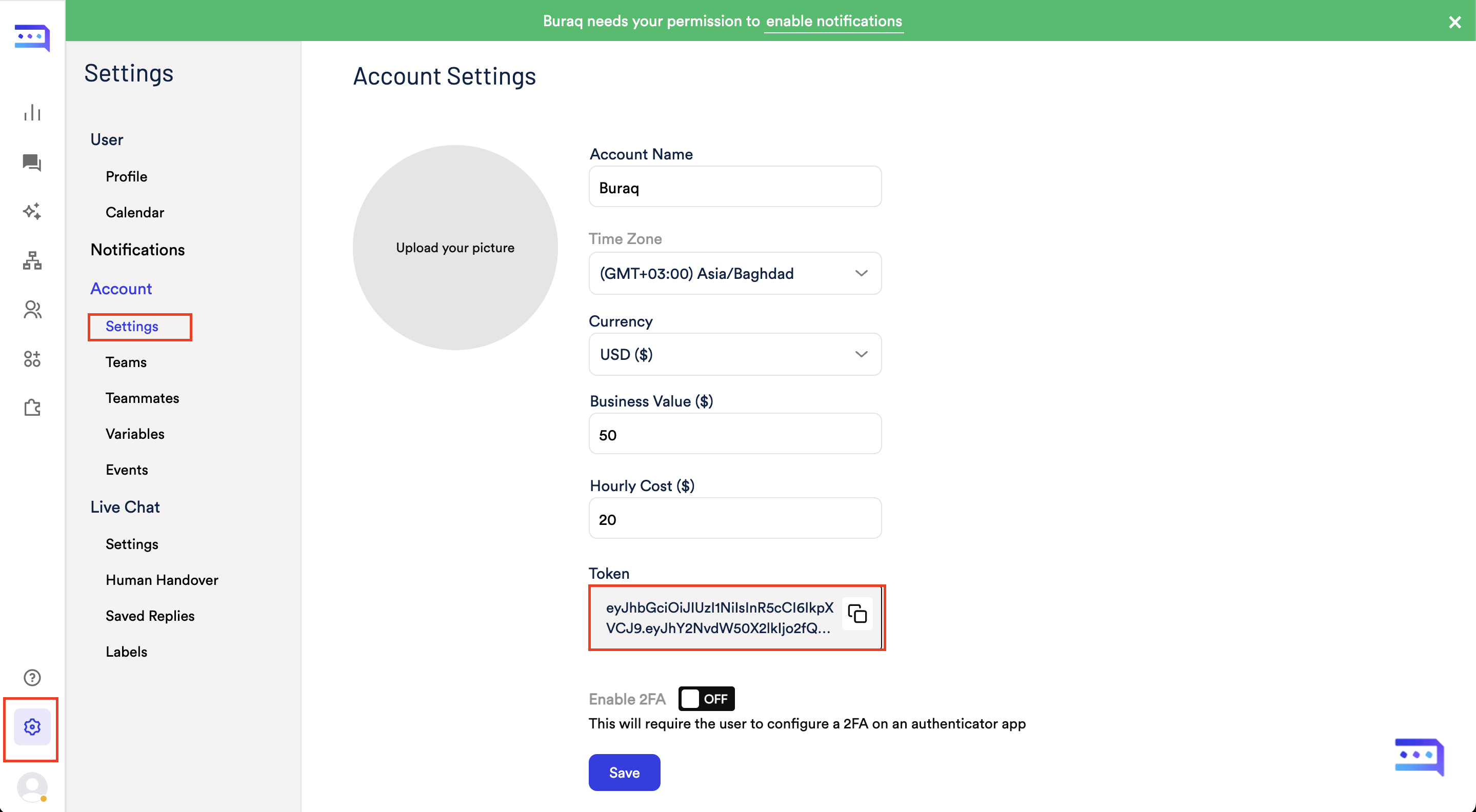The image size is (1476, 812).
Task: Go to Human Handover under Live Chat
Action: click(x=162, y=580)
